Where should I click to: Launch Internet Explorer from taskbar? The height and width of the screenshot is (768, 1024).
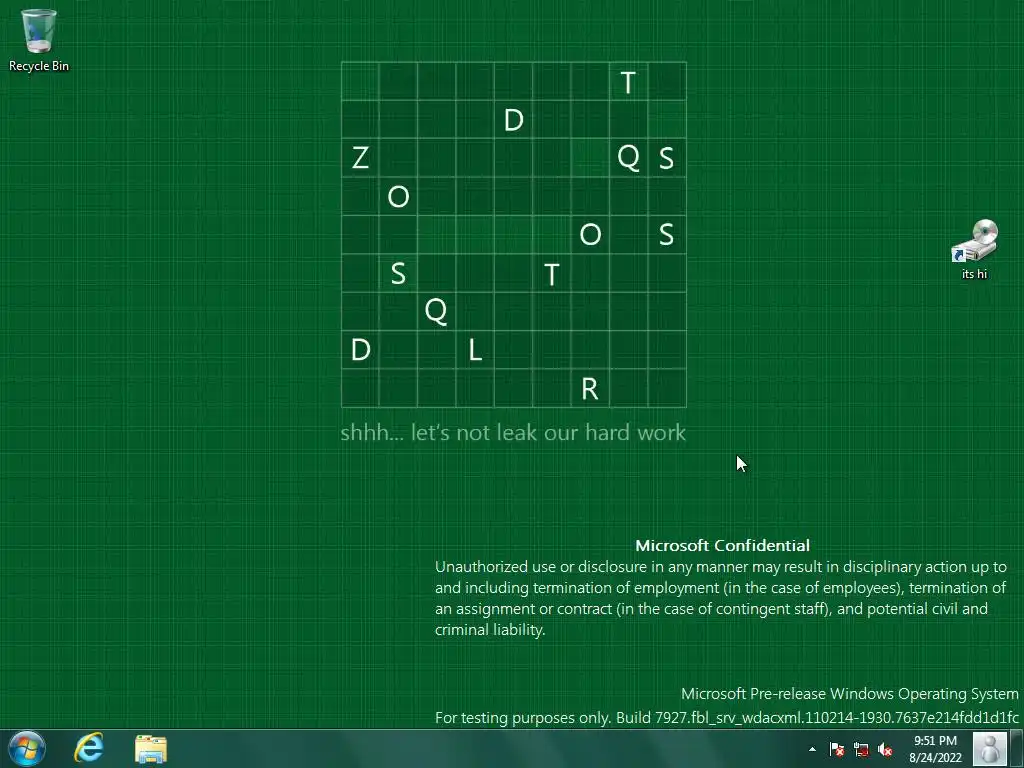coord(89,748)
